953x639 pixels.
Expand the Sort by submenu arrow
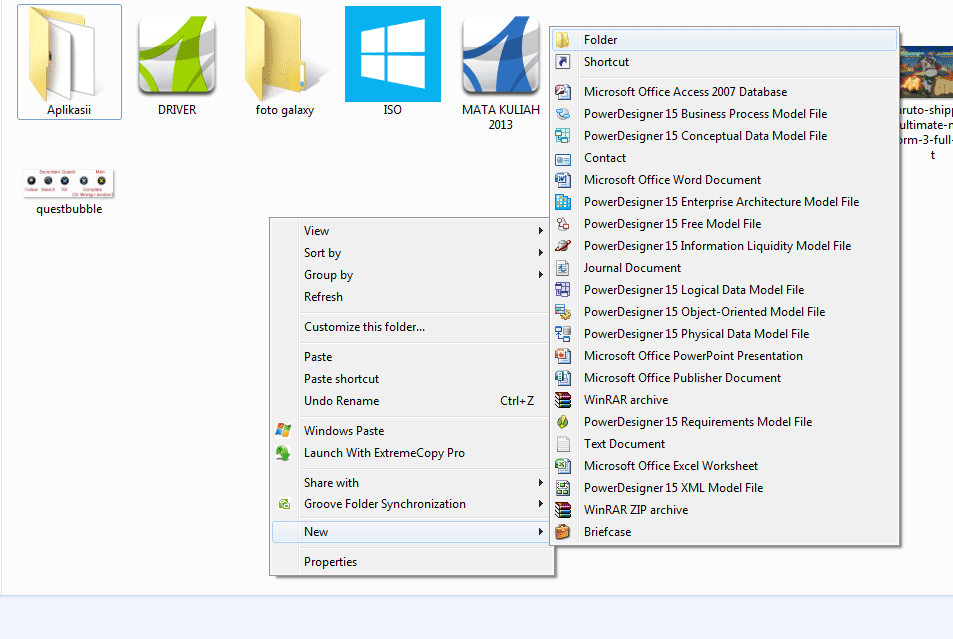click(x=540, y=253)
